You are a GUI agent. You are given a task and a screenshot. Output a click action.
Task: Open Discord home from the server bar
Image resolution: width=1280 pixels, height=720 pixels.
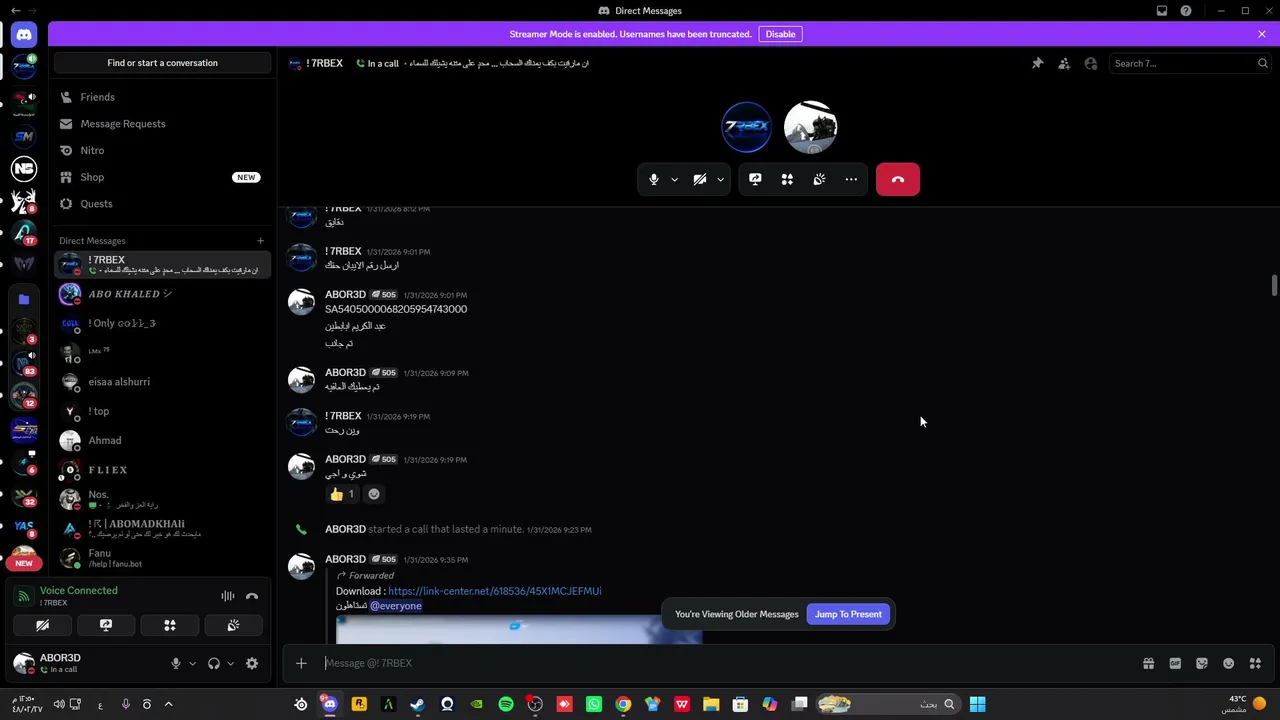pyautogui.click(x=24, y=35)
